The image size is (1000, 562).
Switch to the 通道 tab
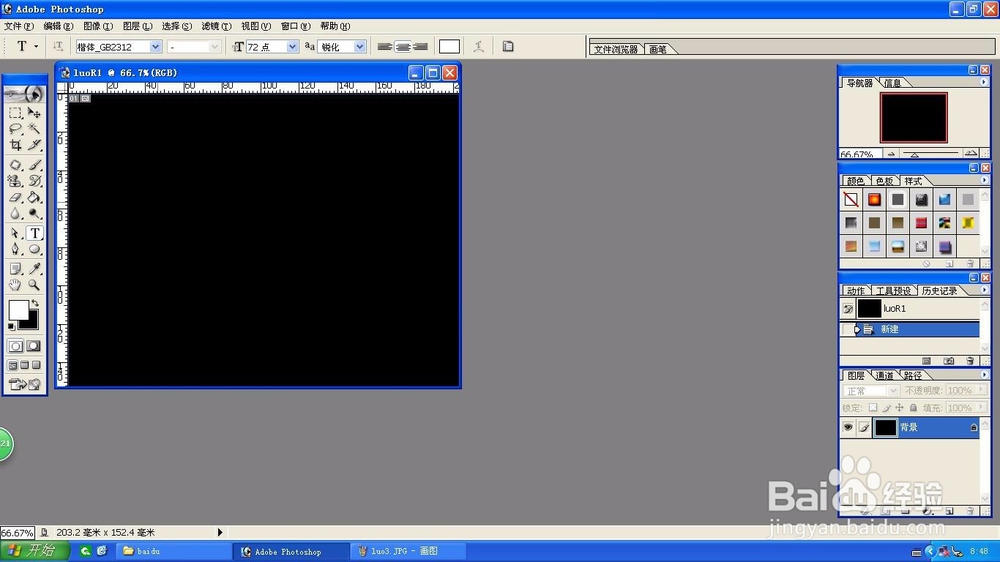pyautogui.click(x=884, y=376)
